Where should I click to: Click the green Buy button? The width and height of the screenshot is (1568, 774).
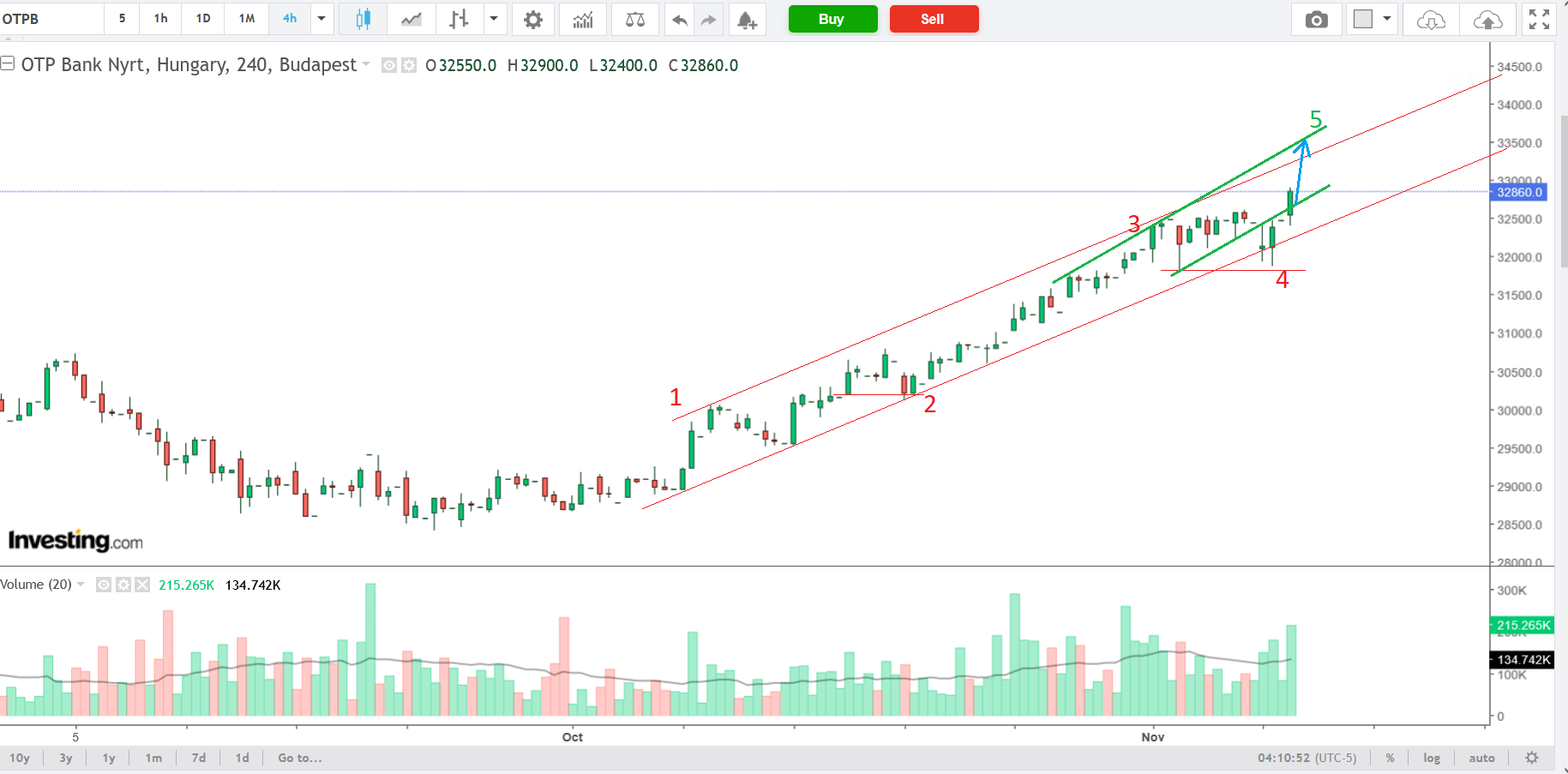pyautogui.click(x=832, y=19)
